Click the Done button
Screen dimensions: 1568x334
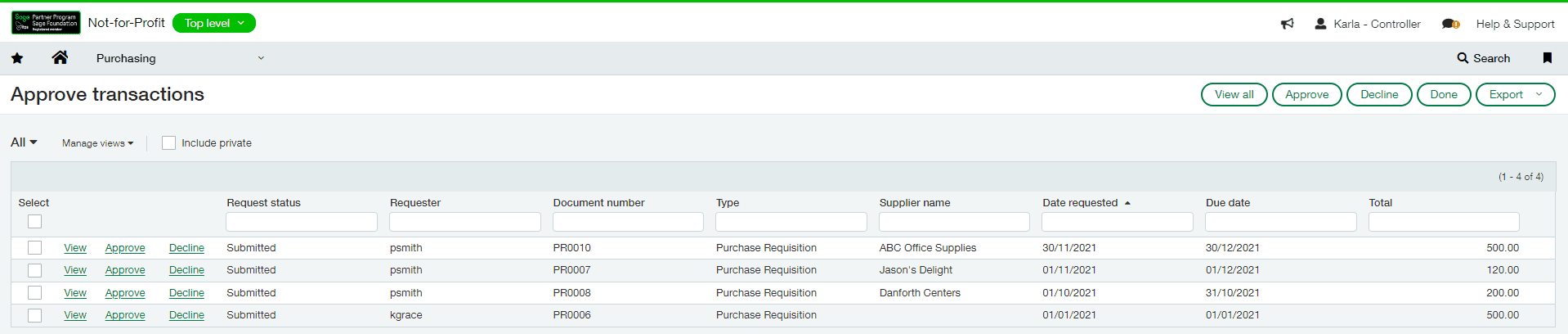point(1444,95)
